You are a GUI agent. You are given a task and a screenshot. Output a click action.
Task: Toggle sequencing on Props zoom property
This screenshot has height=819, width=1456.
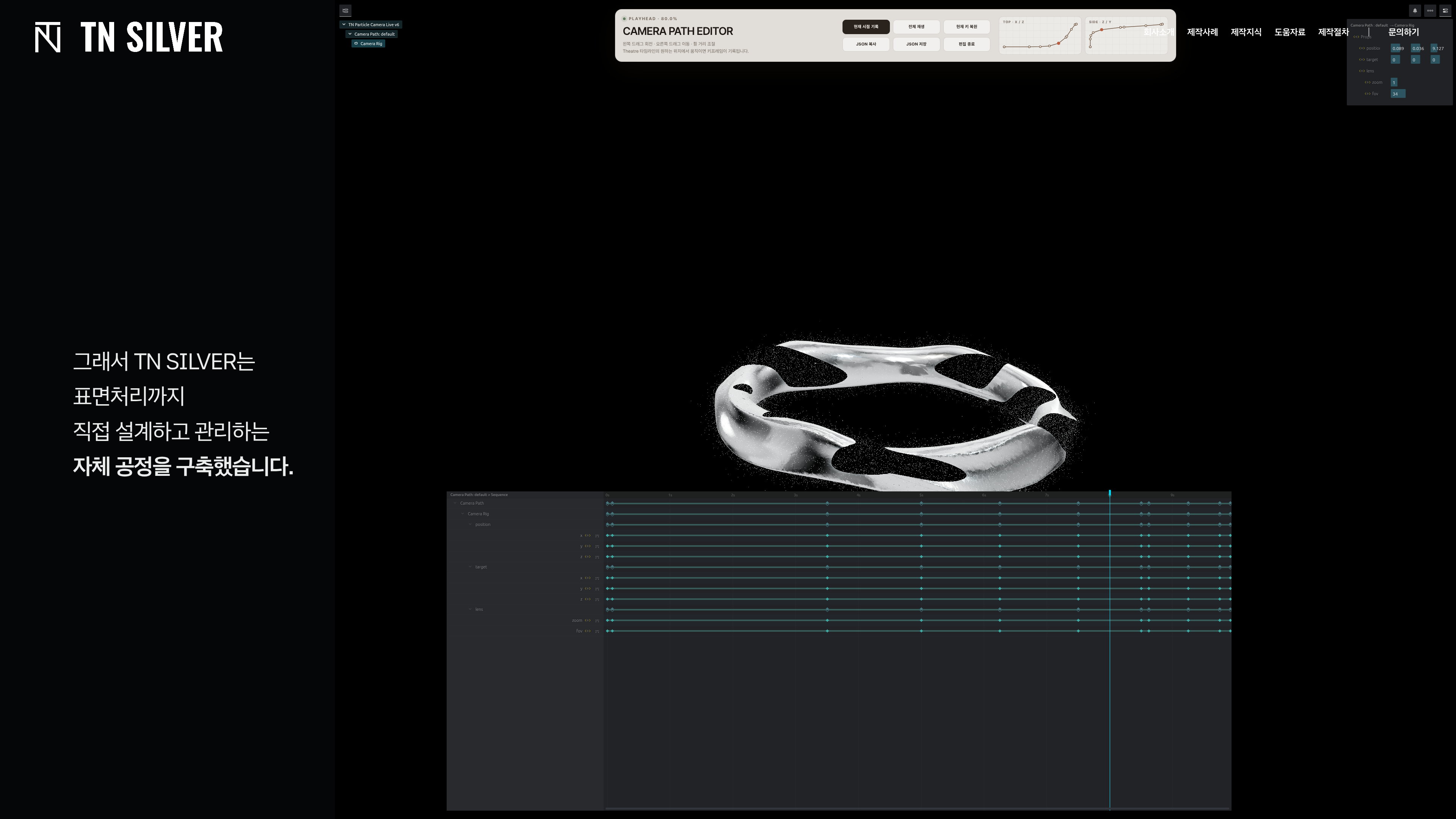1368,83
